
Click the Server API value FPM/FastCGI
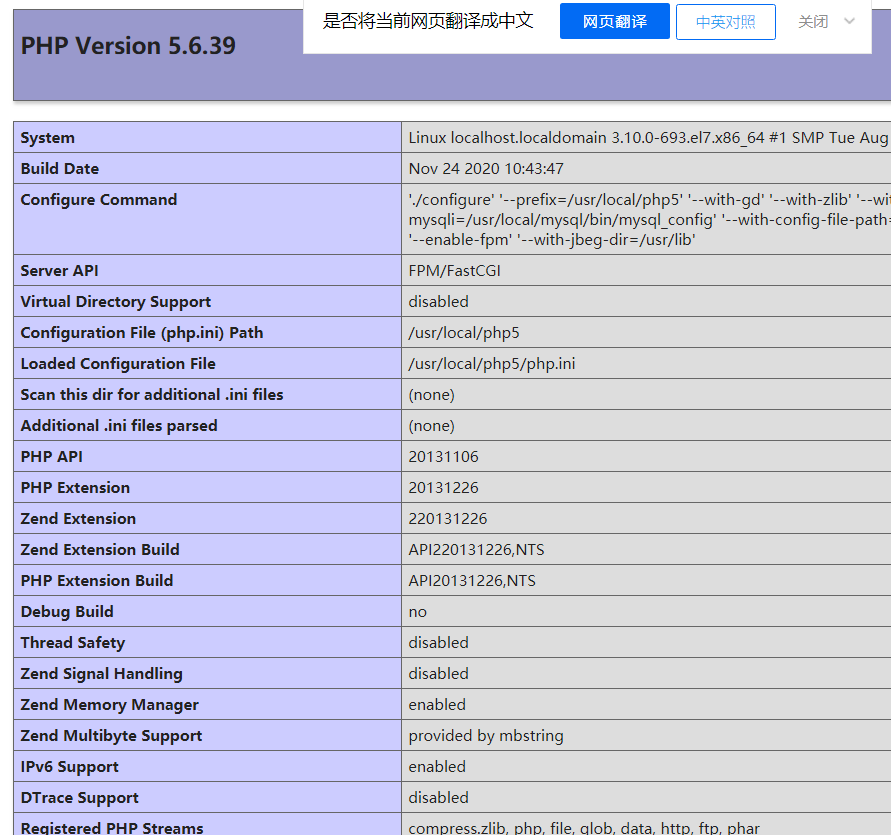tap(454, 271)
